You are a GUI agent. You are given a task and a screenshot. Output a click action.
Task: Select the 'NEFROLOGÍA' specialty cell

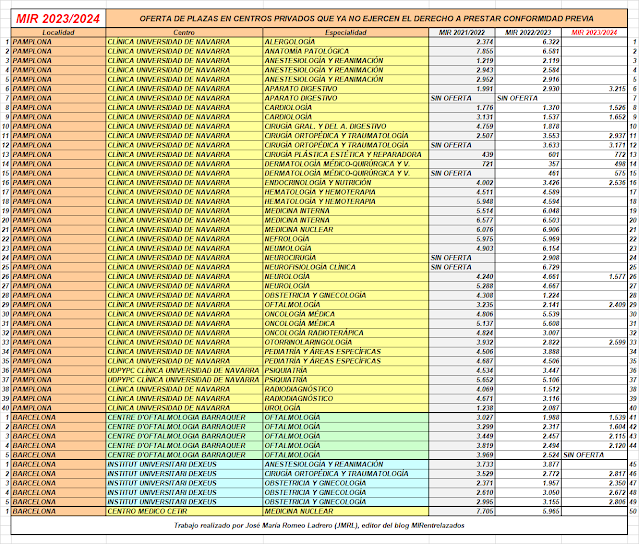(346, 239)
